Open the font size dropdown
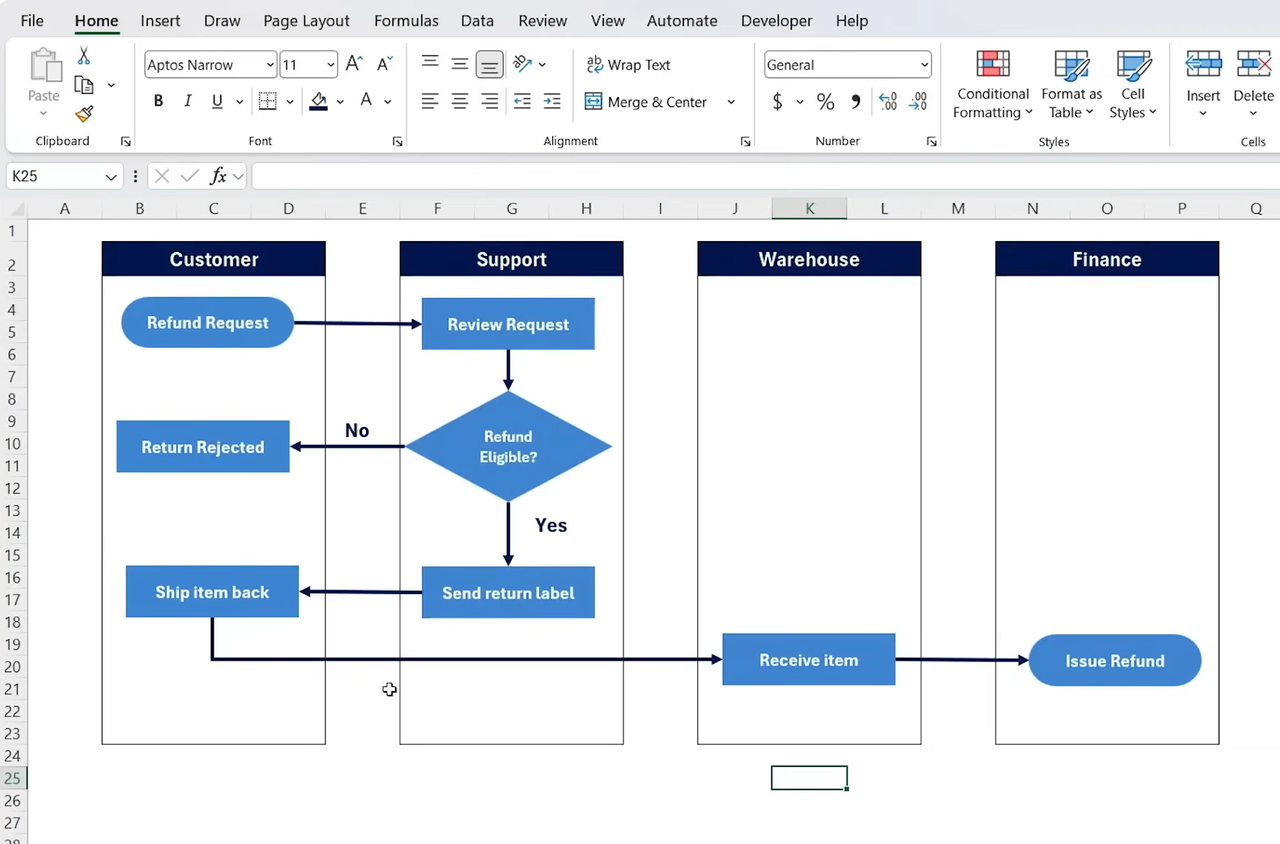This screenshot has width=1280, height=844. pos(330,65)
